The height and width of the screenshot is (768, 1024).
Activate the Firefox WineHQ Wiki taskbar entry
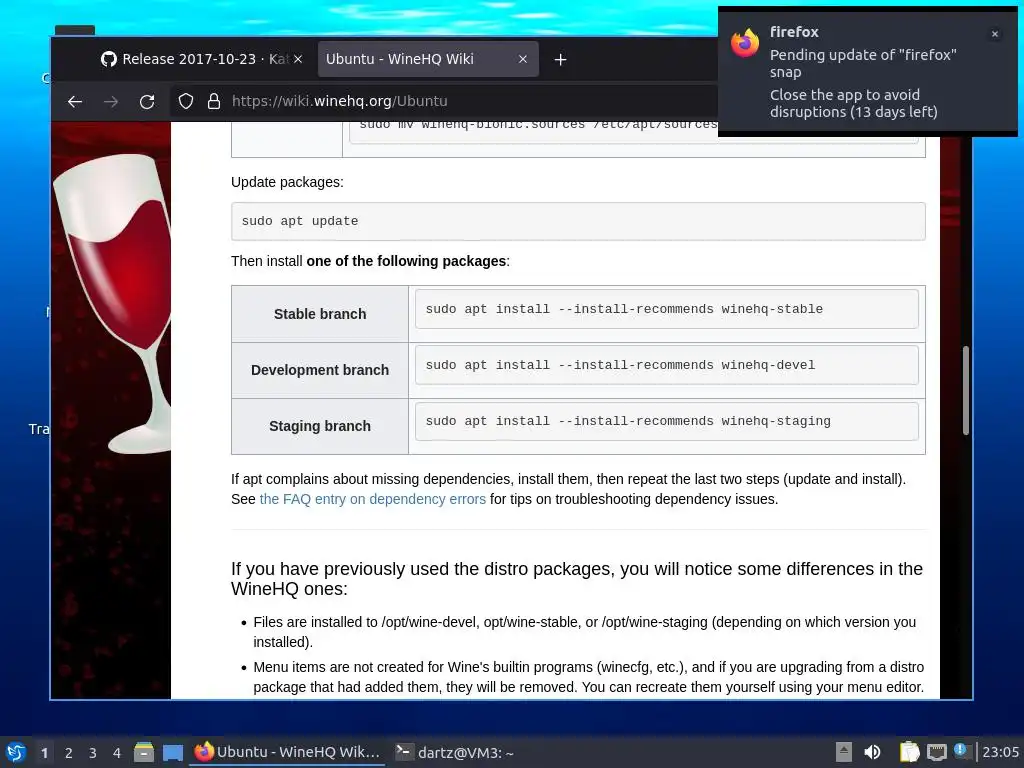coord(287,752)
